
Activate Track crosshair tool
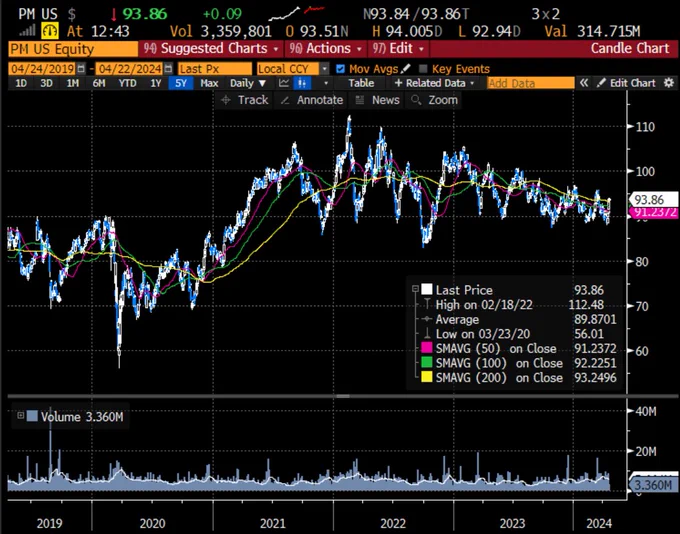coord(245,100)
